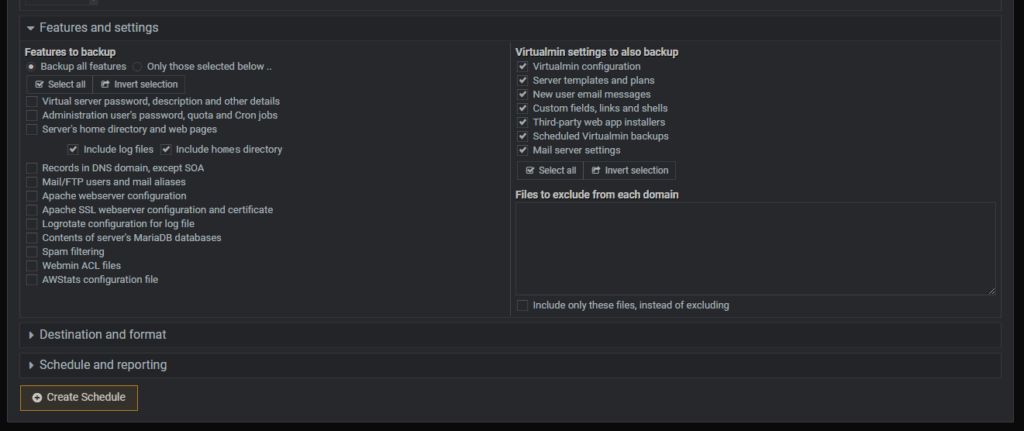Screen dimensions: 1024x431
Task: Select the Backup all features radio button
Action: 32,67
